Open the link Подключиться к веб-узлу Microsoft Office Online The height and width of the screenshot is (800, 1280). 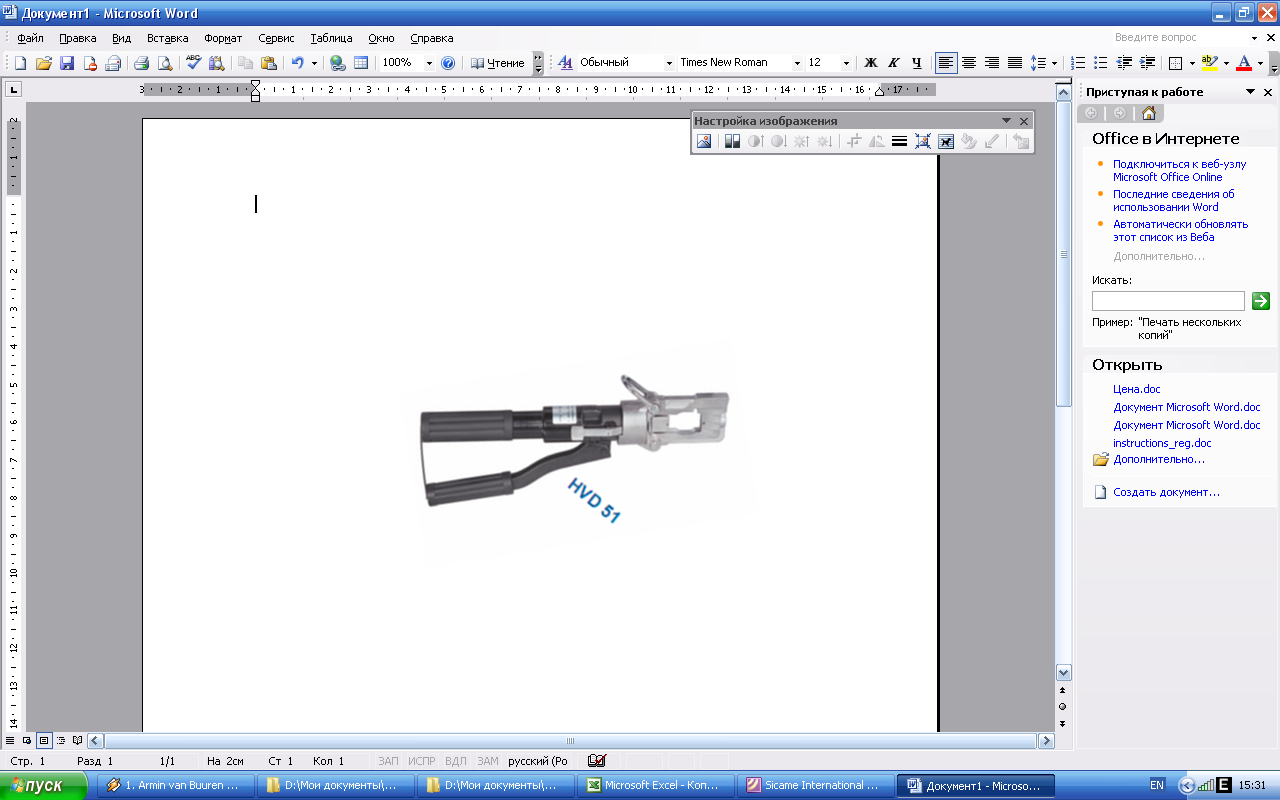tap(1180, 170)
